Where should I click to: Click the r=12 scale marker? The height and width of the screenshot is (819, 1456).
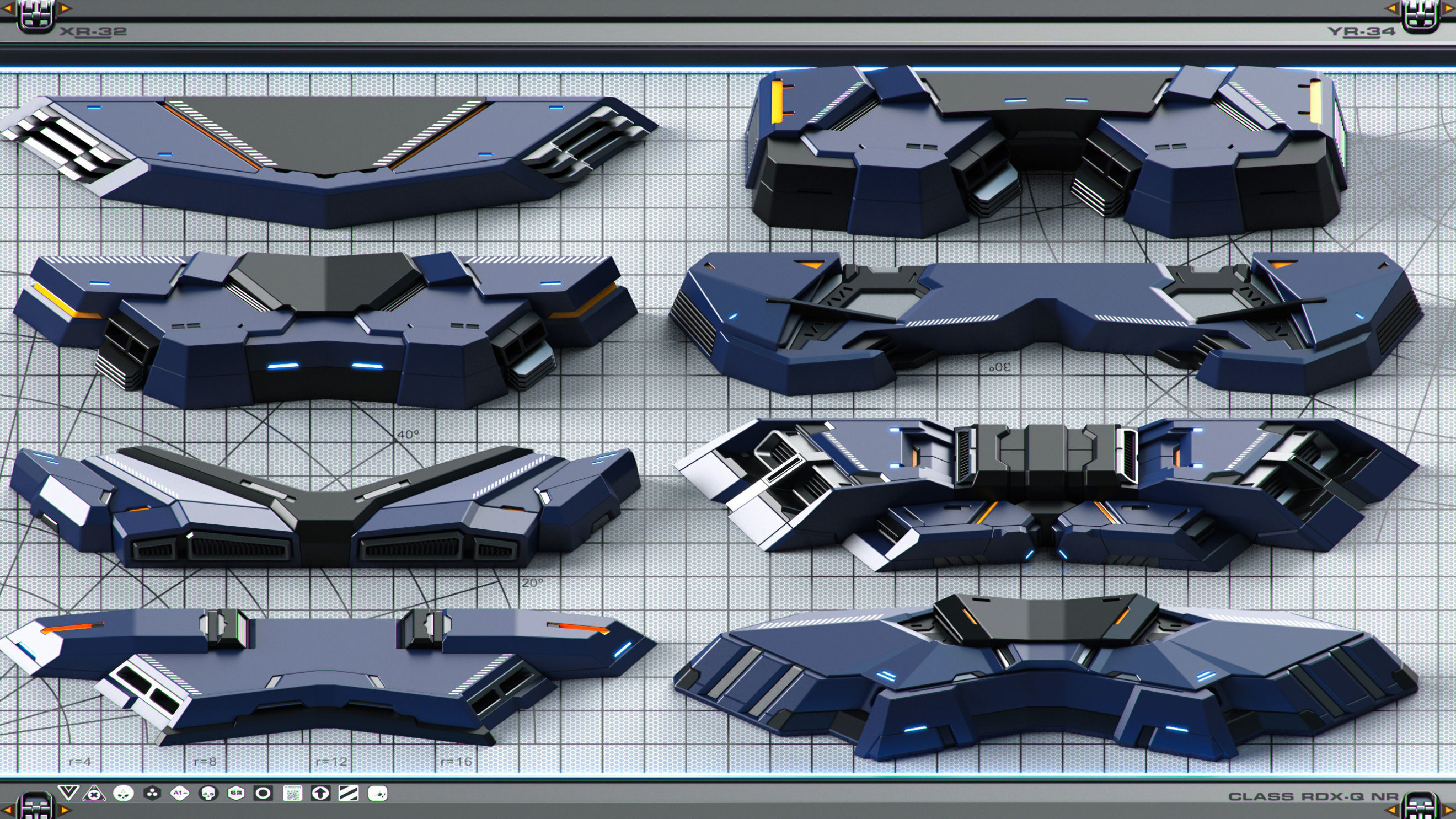pyautogui.click(x=331, y=761)
